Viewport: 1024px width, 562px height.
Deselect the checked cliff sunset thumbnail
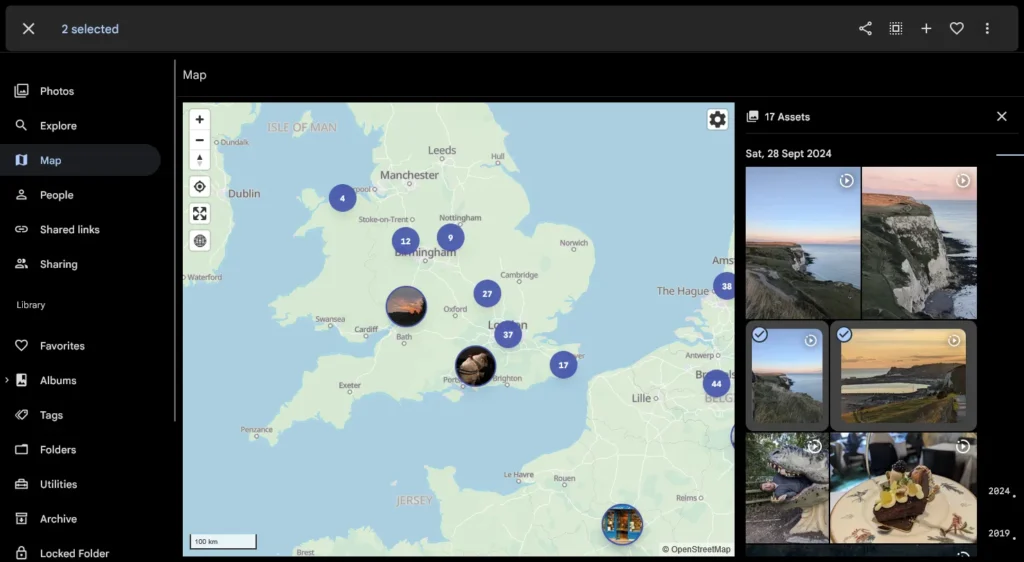[759, 335]
